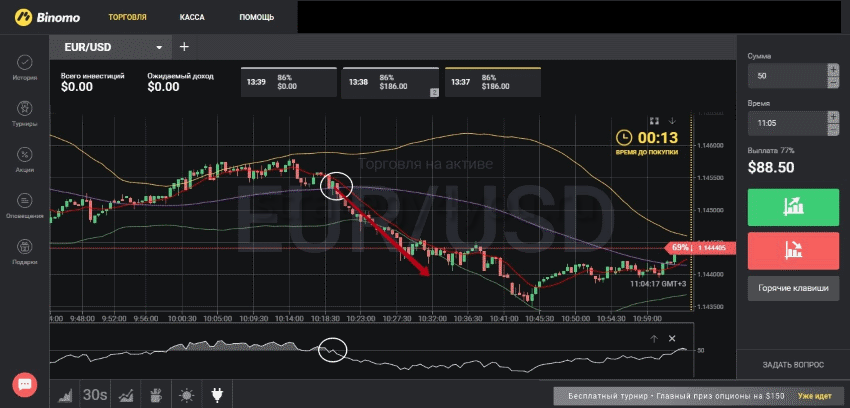
Task: Open the 30s timeframe selector
Action: click(x=95, y=394)
